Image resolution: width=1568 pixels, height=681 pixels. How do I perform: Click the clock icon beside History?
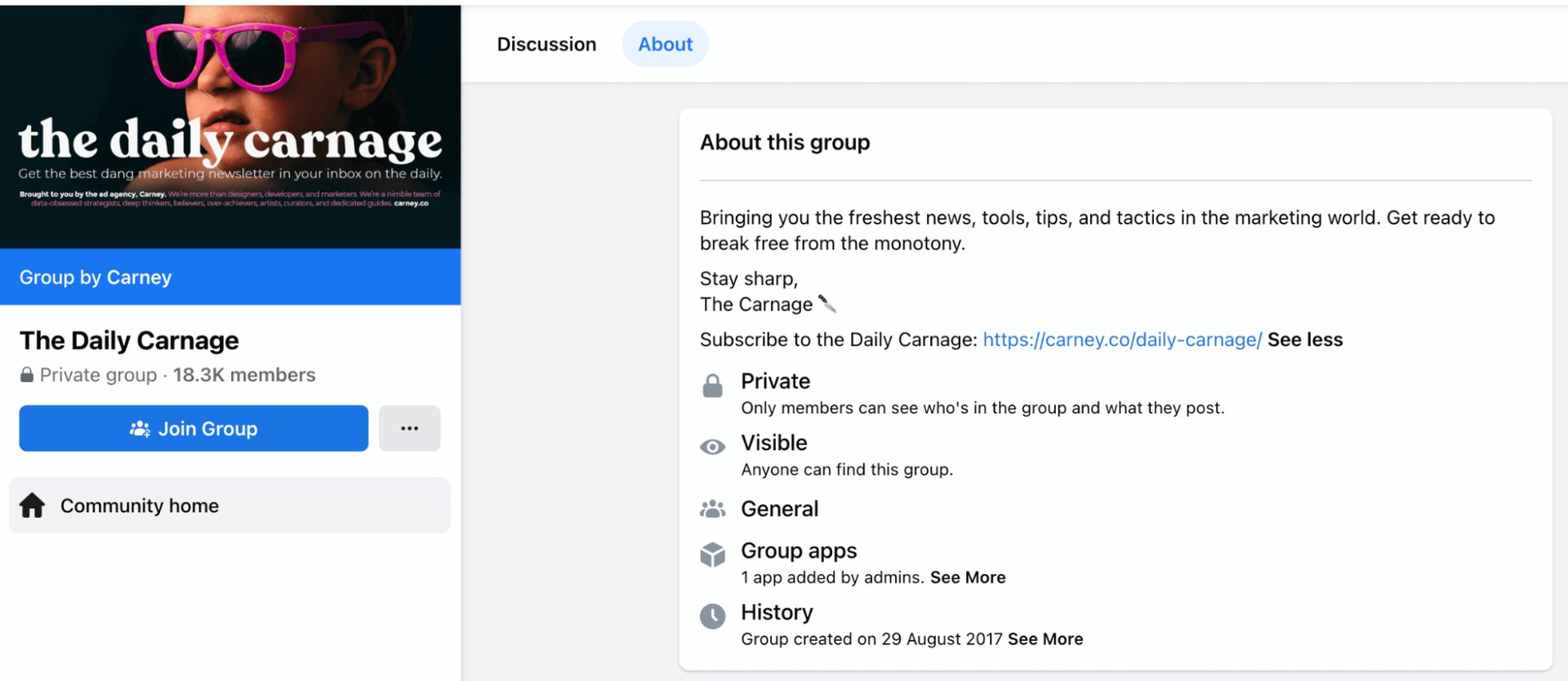coord(712,616)
